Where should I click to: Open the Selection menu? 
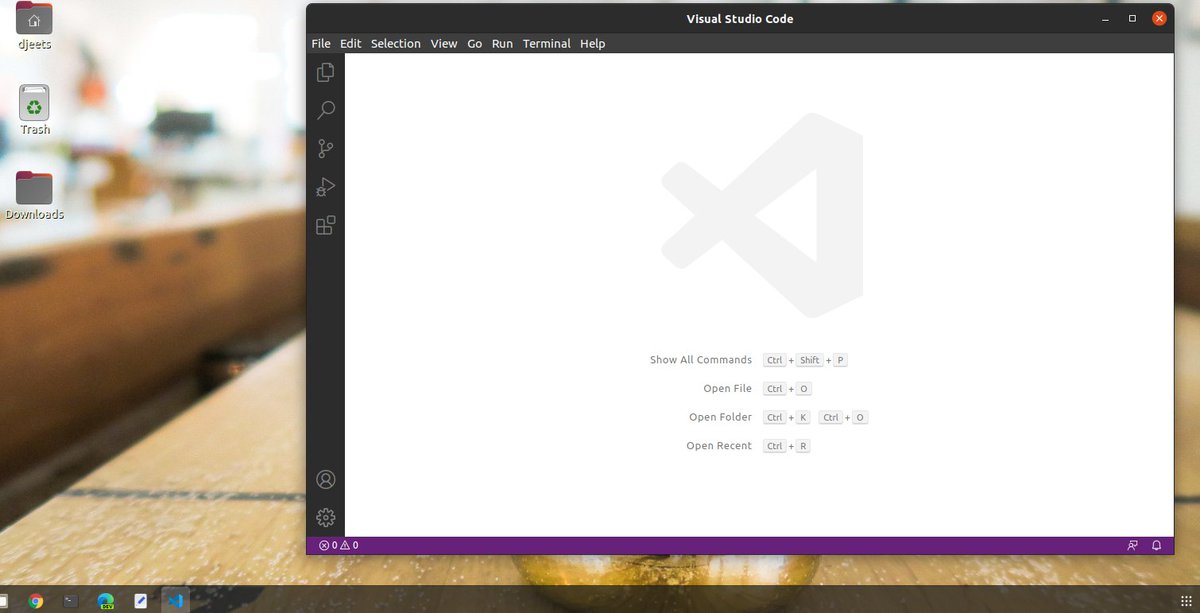click(396, 44)
